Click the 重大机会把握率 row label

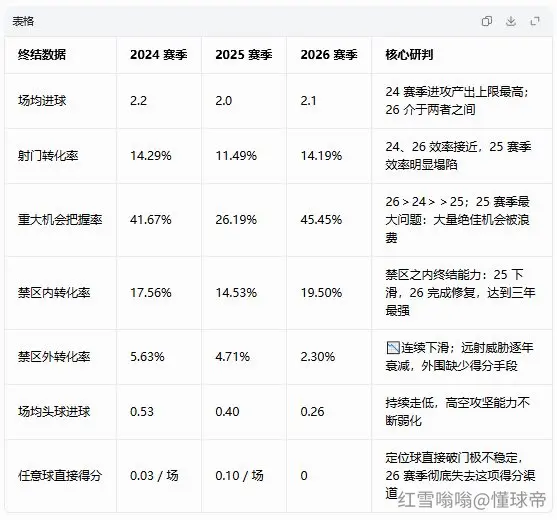click(x=60, y=220)
